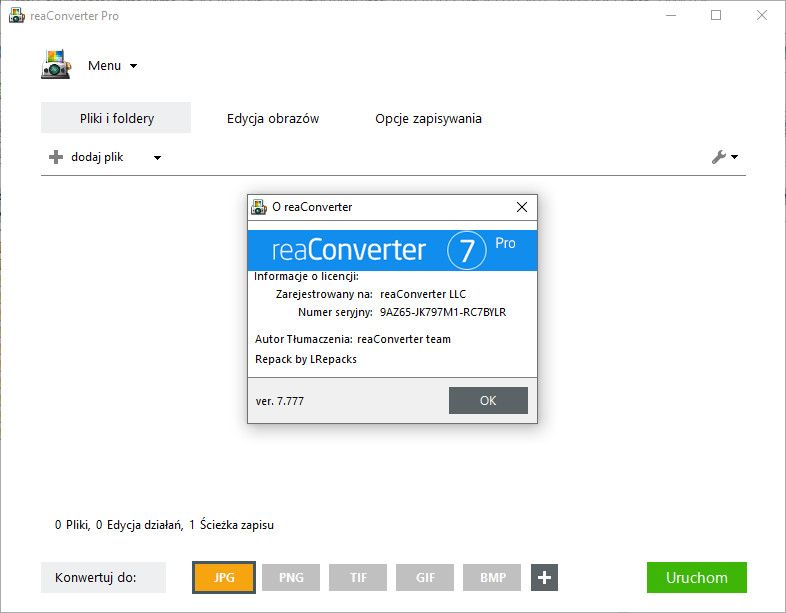The width and height of the screenshot is (786, 613).
Task: Click the Repack by LRepacks text
Action: (306, 359)
